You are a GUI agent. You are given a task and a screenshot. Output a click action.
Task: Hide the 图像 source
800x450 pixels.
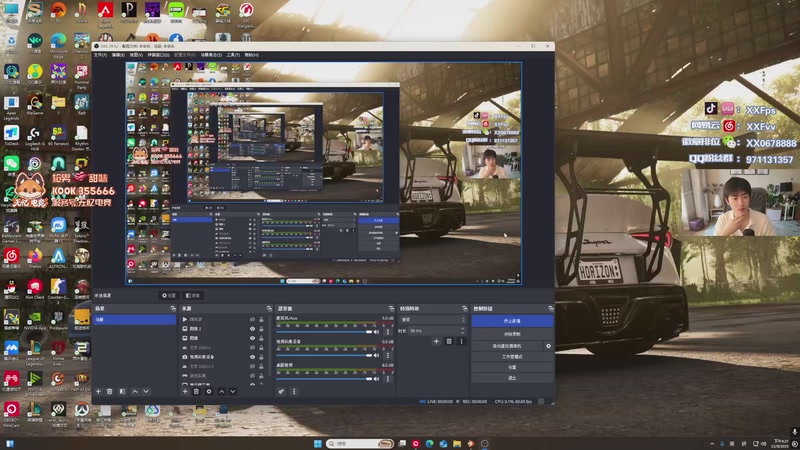(x=252, y=338)
